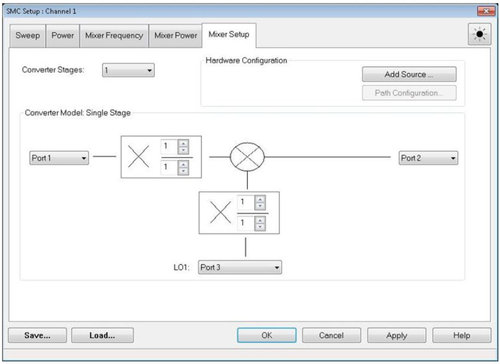Click the input multiplier denominator field
Screen dimensions: 500x364
tap(170, 167)
